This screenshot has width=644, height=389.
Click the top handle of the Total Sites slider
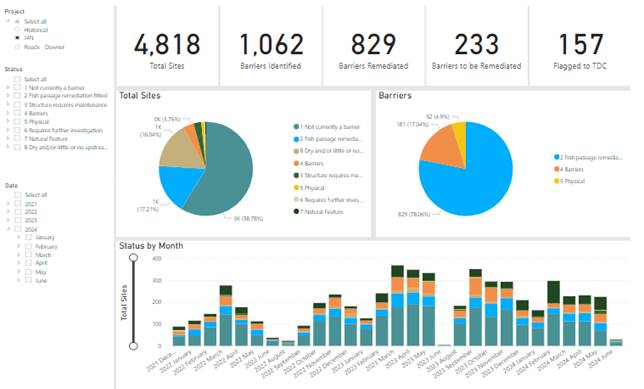[133, 258]
